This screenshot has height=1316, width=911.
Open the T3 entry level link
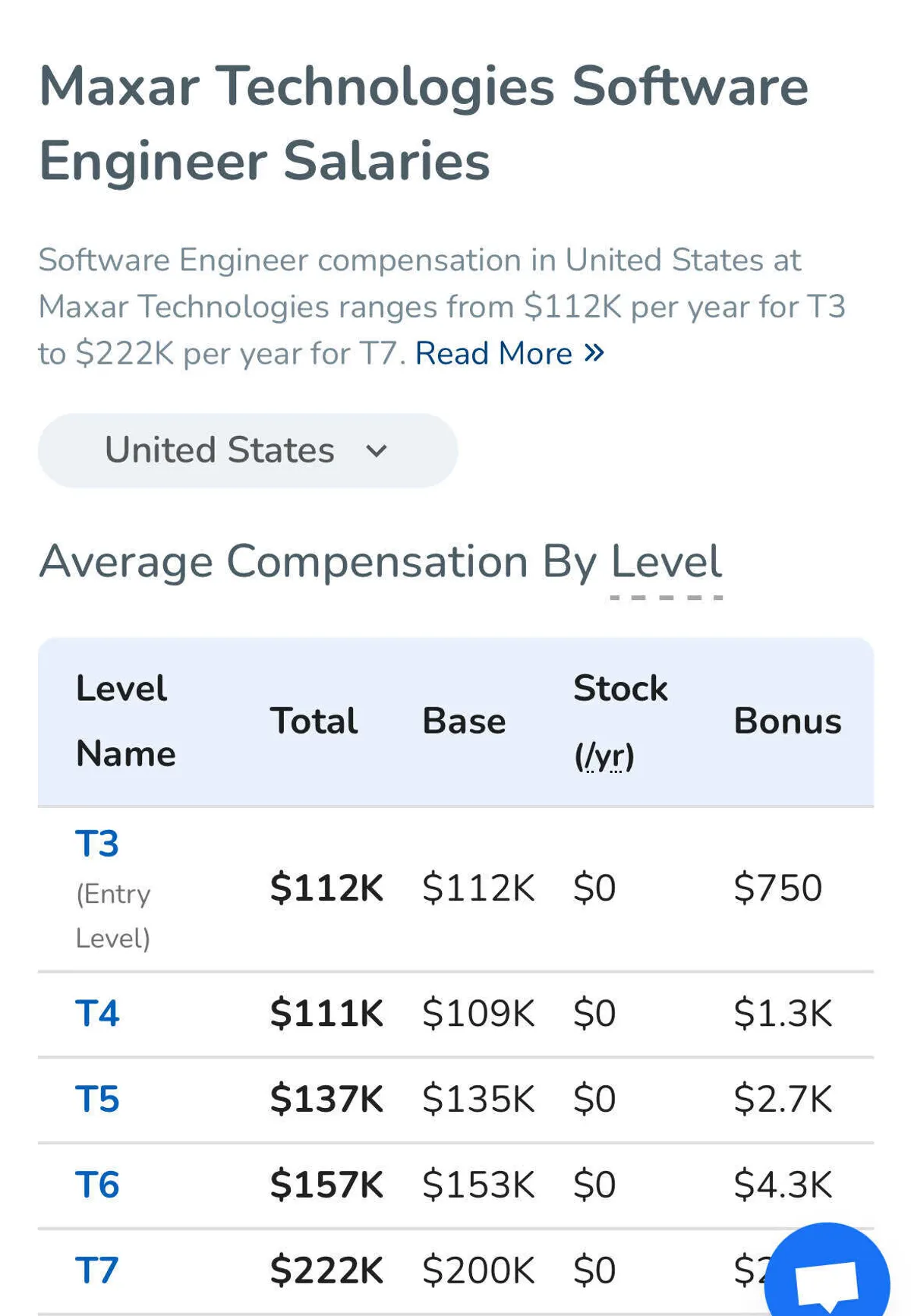pyautogui.click(x=97, y=844)
